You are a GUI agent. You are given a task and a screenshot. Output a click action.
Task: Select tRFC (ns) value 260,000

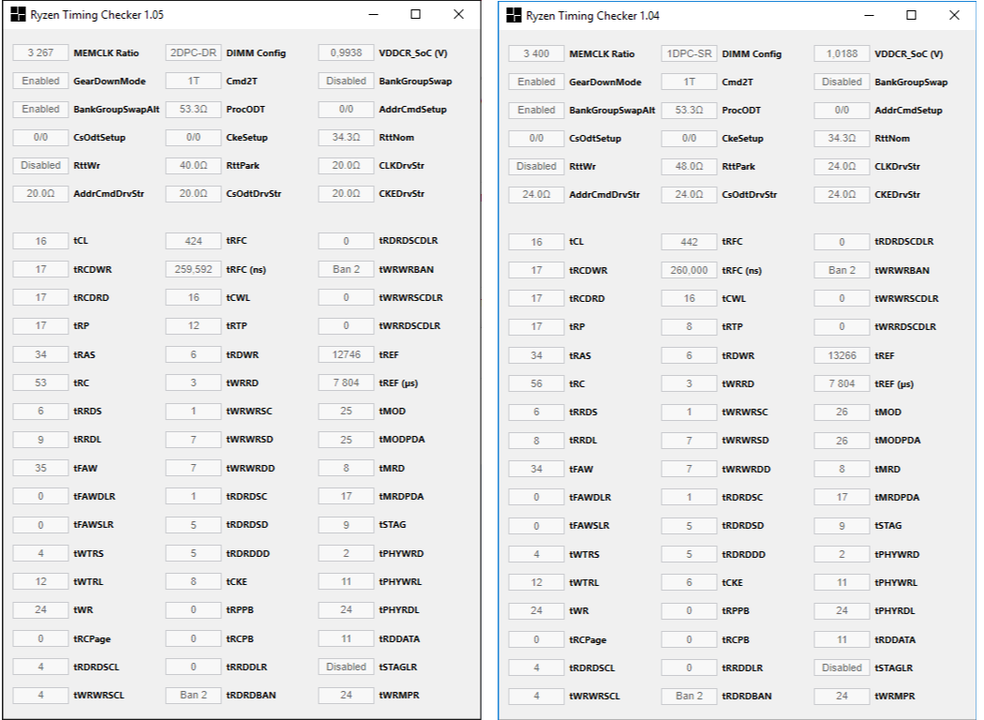[689, 270]
